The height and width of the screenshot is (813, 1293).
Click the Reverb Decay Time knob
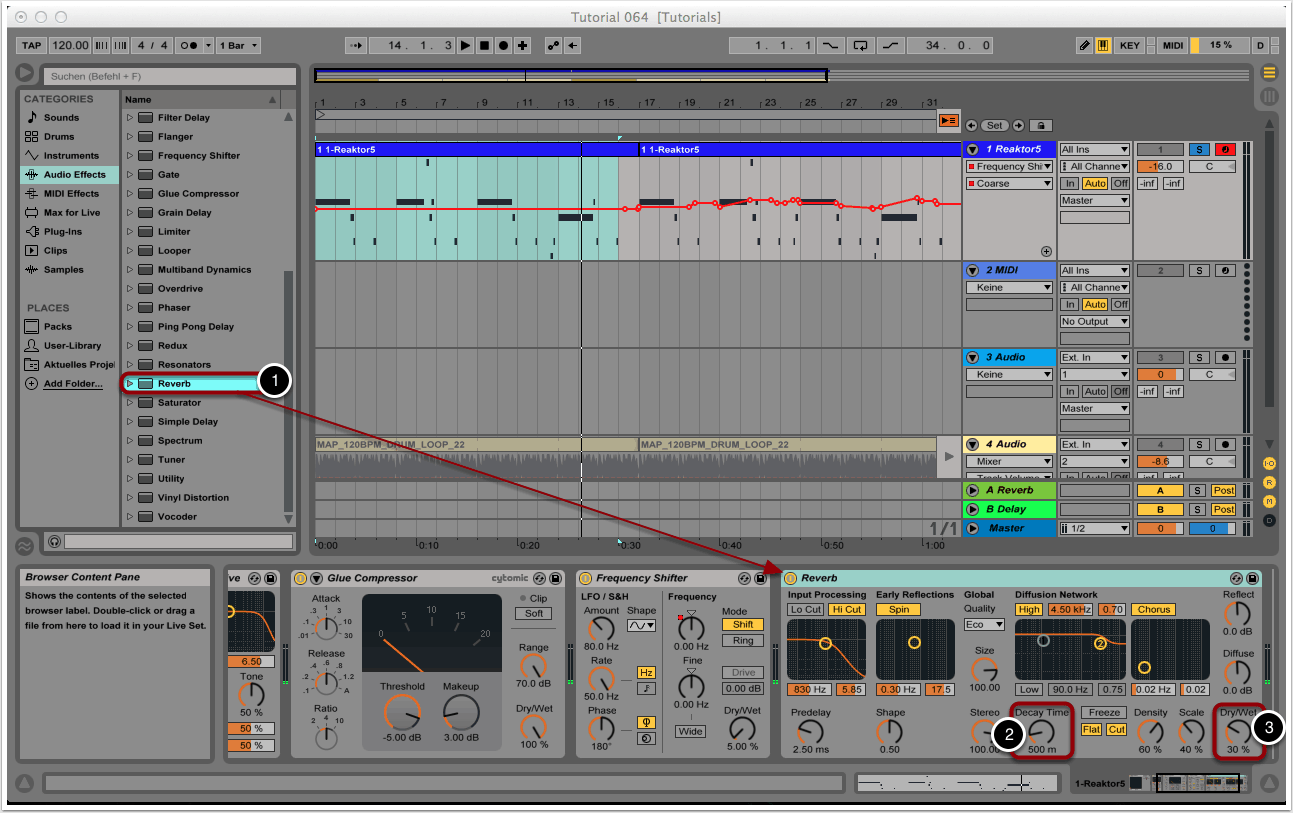click(x=1041, y=733)
